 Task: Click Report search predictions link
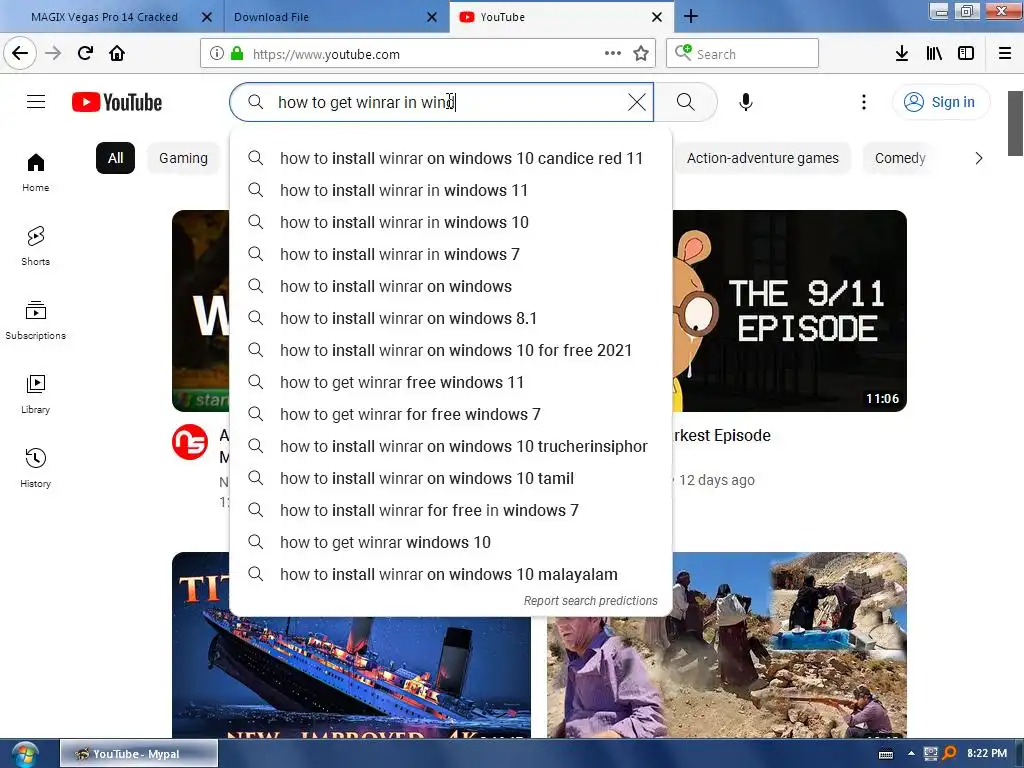coord(590,600)
